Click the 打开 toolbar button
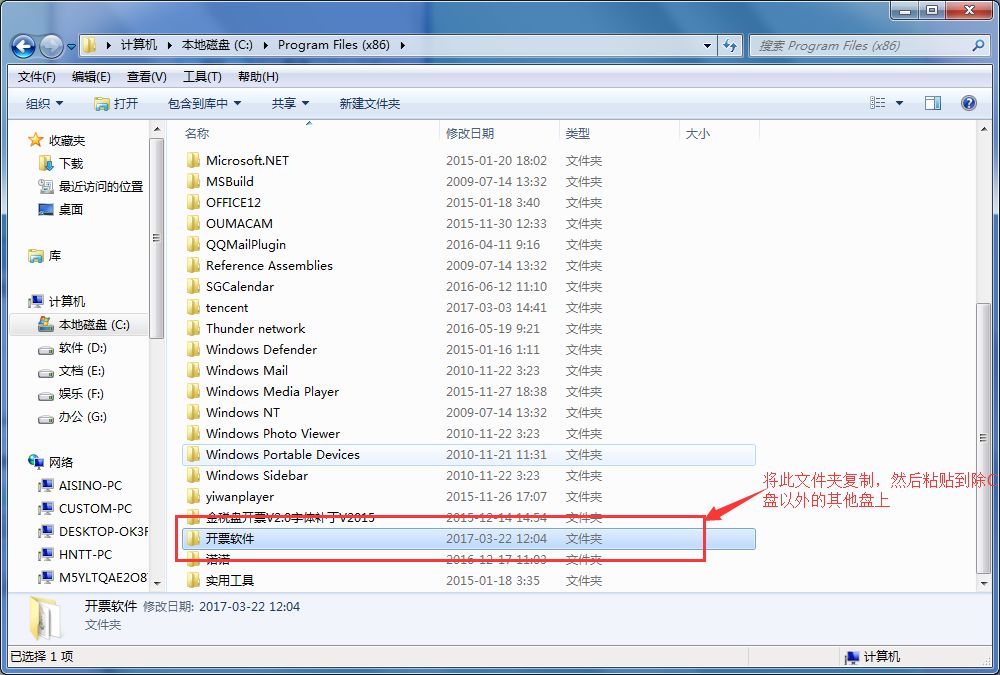The image size is (1000, 675). click(x=116, y=103)
